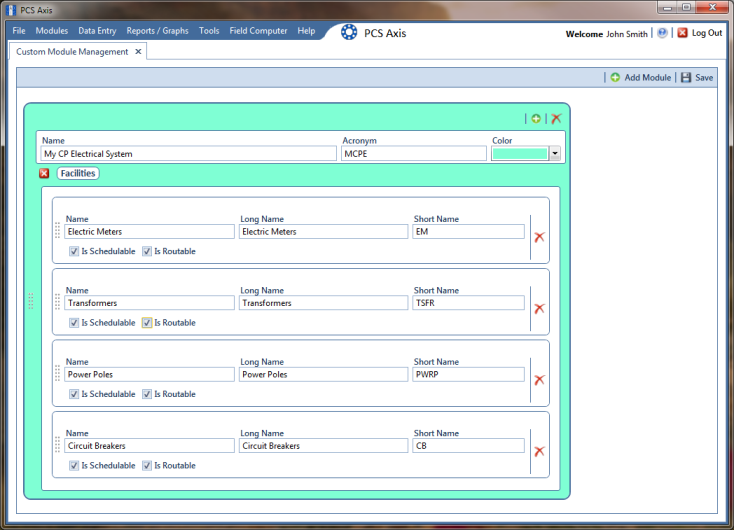Click the Circuit Breakers Name field
Screen dimensions: 734x530
pyautogui.click(x=149, y=446)
